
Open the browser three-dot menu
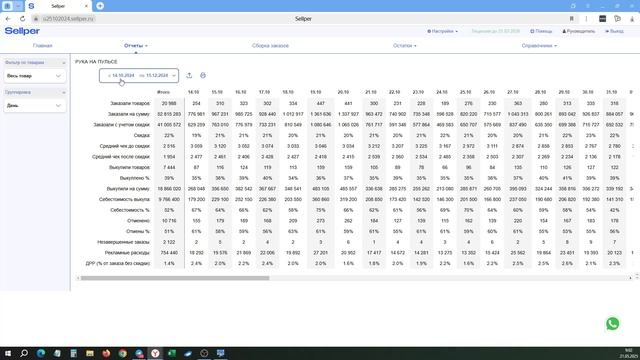(586, 19)
